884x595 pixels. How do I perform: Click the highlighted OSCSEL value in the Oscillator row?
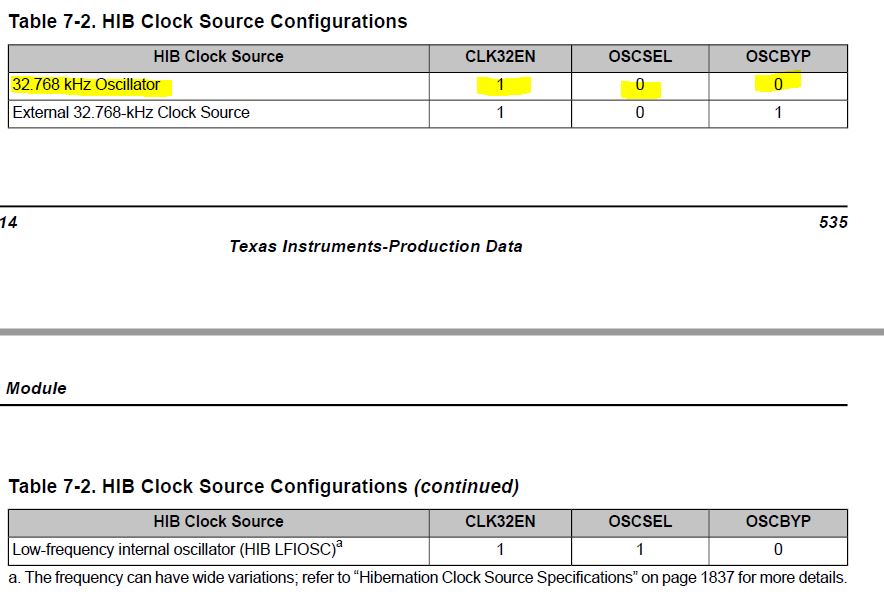tap(640, 86)
